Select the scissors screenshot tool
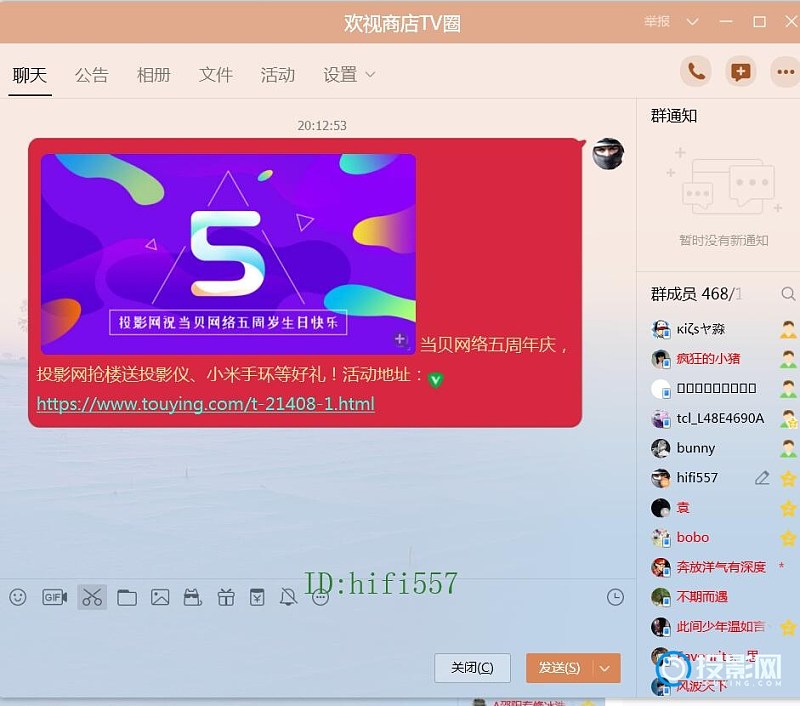Screen dimensions: 800x706 click(92, 597)
